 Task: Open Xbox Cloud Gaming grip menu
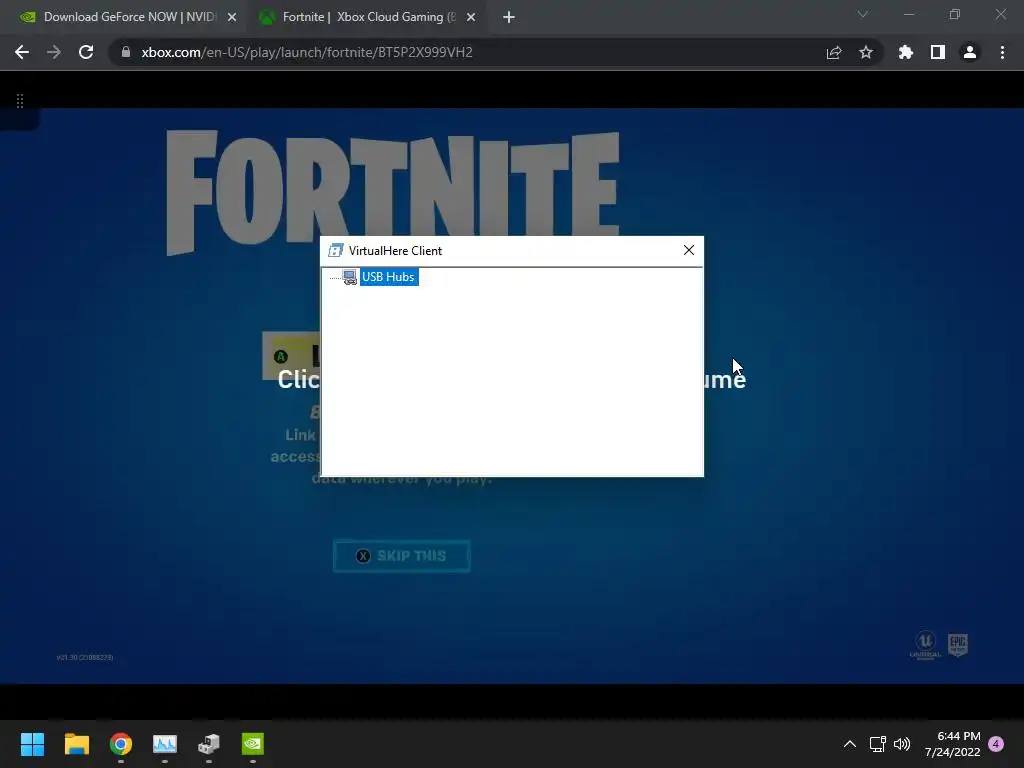tap(20, 101)
